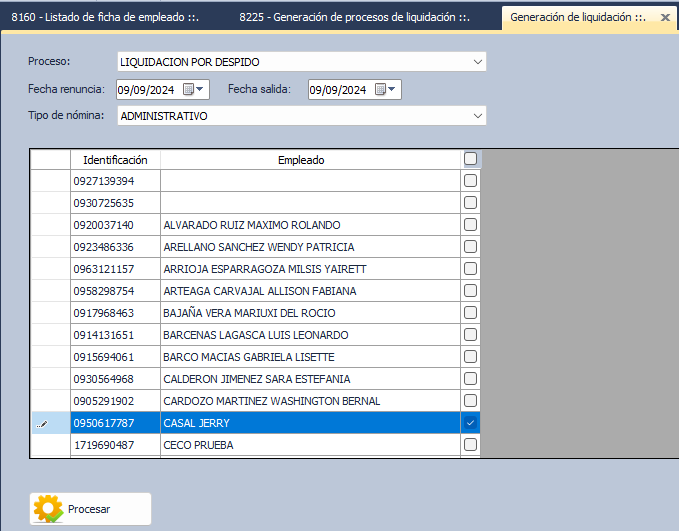Click the gear icon on Procesar button

(48, 509)
